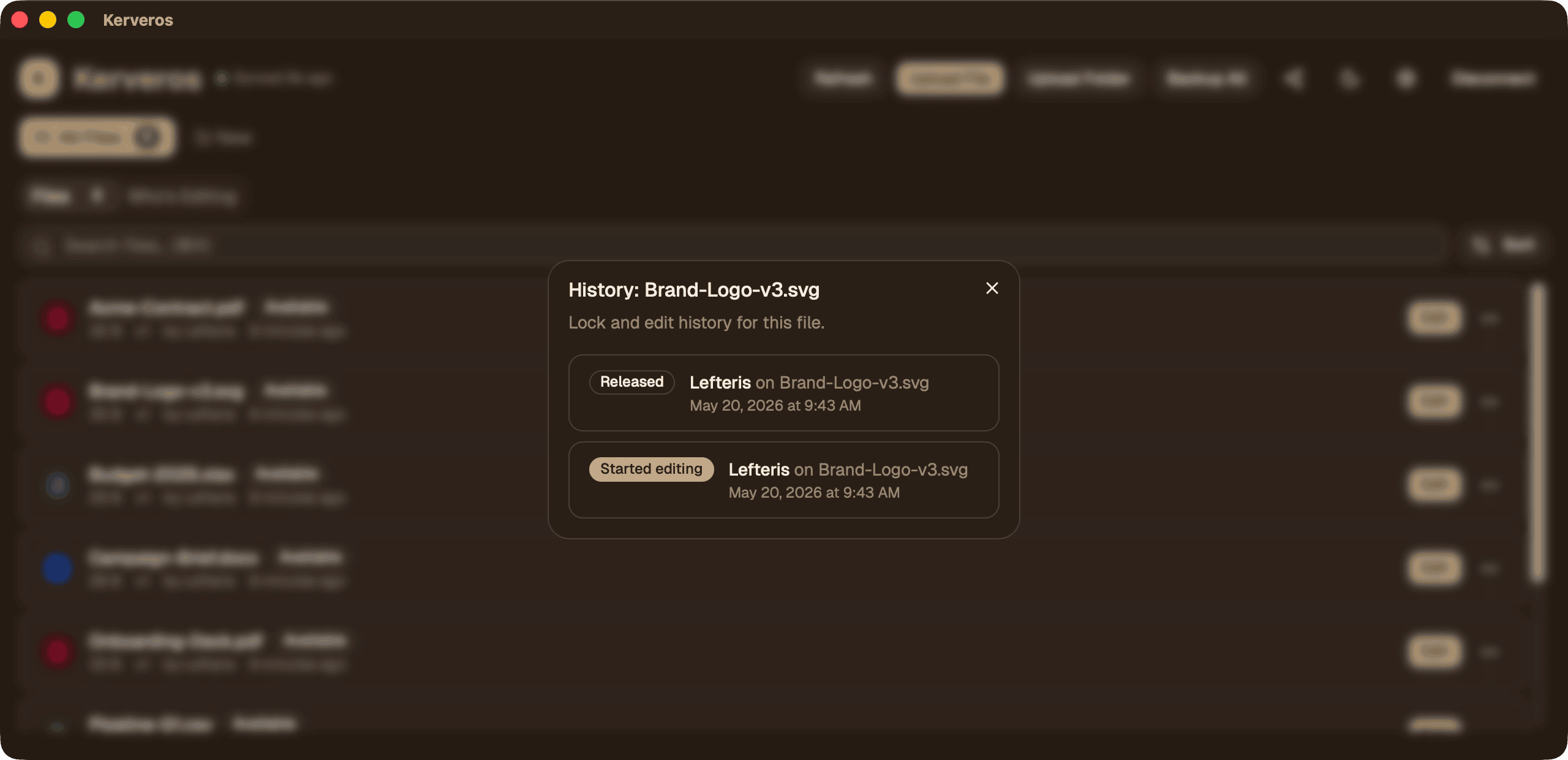The height and width of the screenshot is (760, 1568).
Task: Click "on Brand-Logo-v3.svg" in the Released entry
Action: 842,382
